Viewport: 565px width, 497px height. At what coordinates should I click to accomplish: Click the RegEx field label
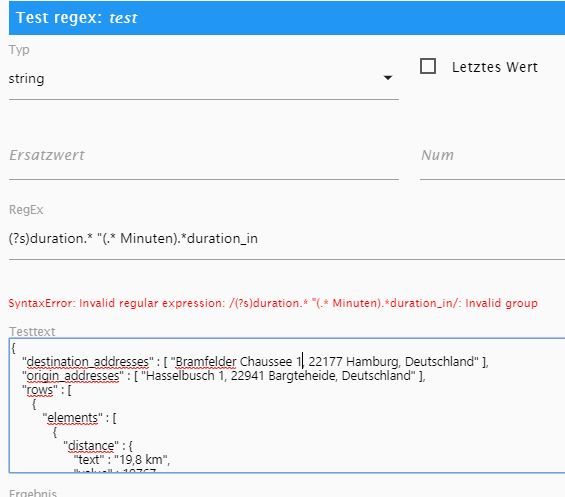coord(26,210)
